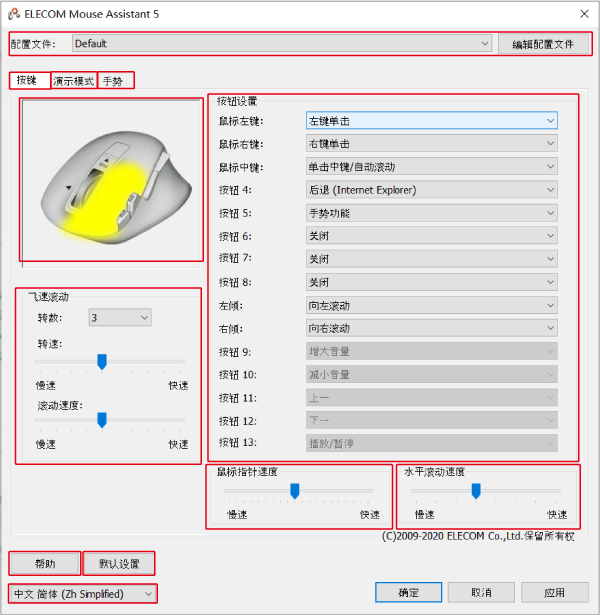The height and width of the screenshot is (615, 600).
Task: Click the 应用 button
Action: tap(555, 592)
